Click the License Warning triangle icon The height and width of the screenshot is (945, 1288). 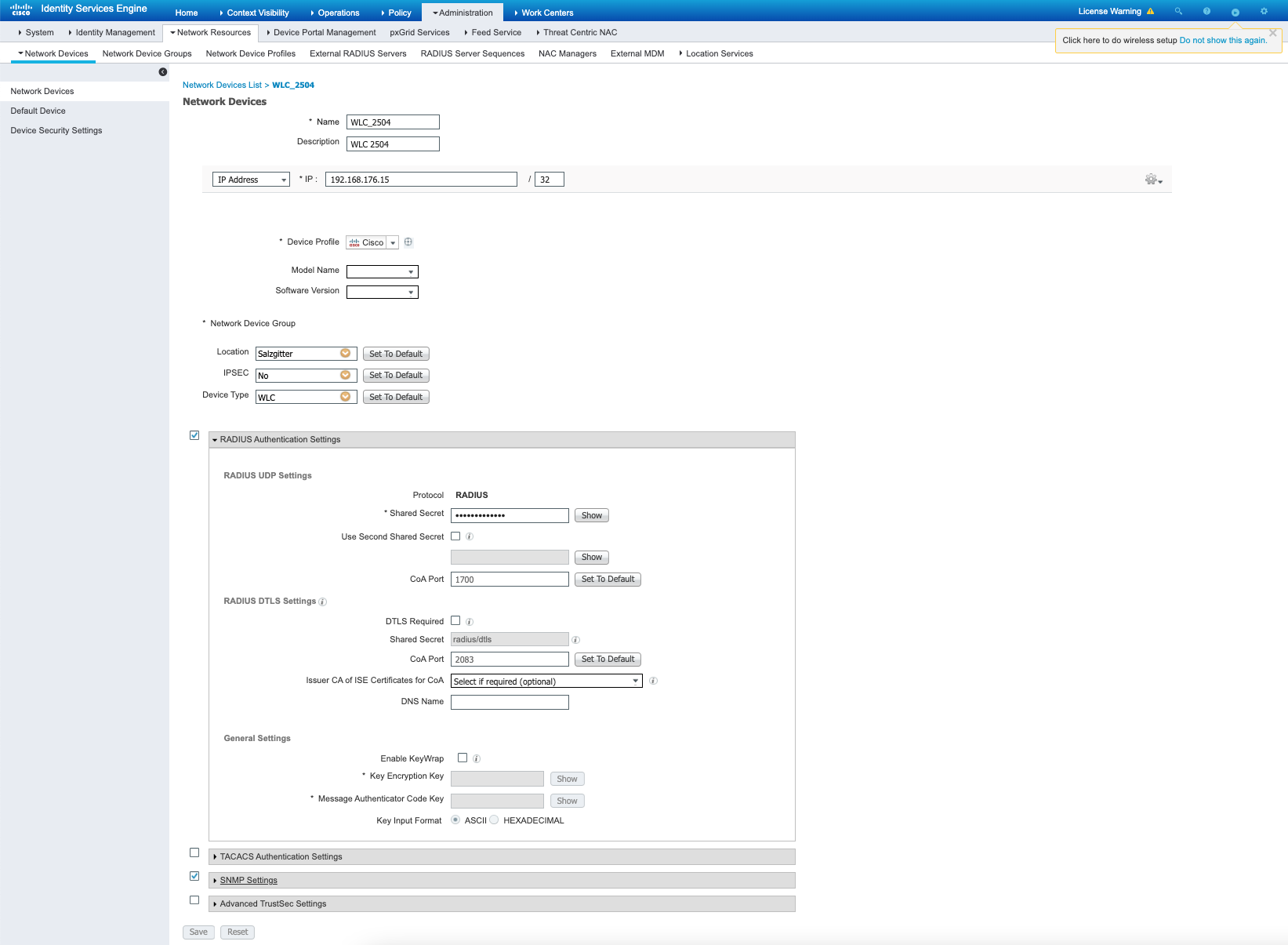1150,11
